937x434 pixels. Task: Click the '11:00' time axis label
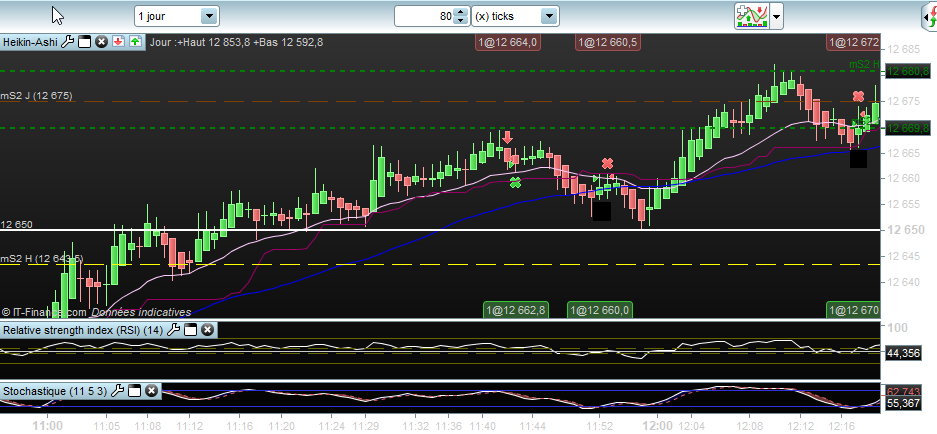click(x=48, y=426)
